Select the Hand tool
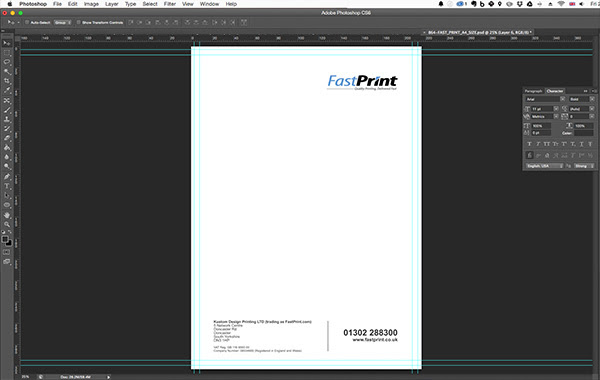The height and width of the screenshot is (380, 600). (7, 215)
